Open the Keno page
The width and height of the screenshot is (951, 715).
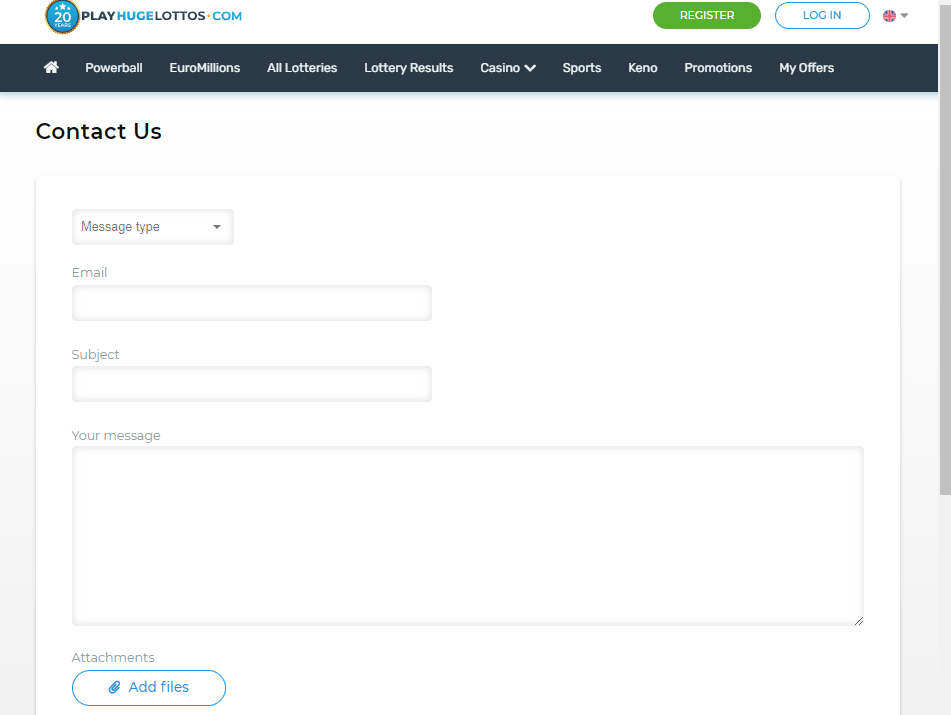(x=643, y=68)
